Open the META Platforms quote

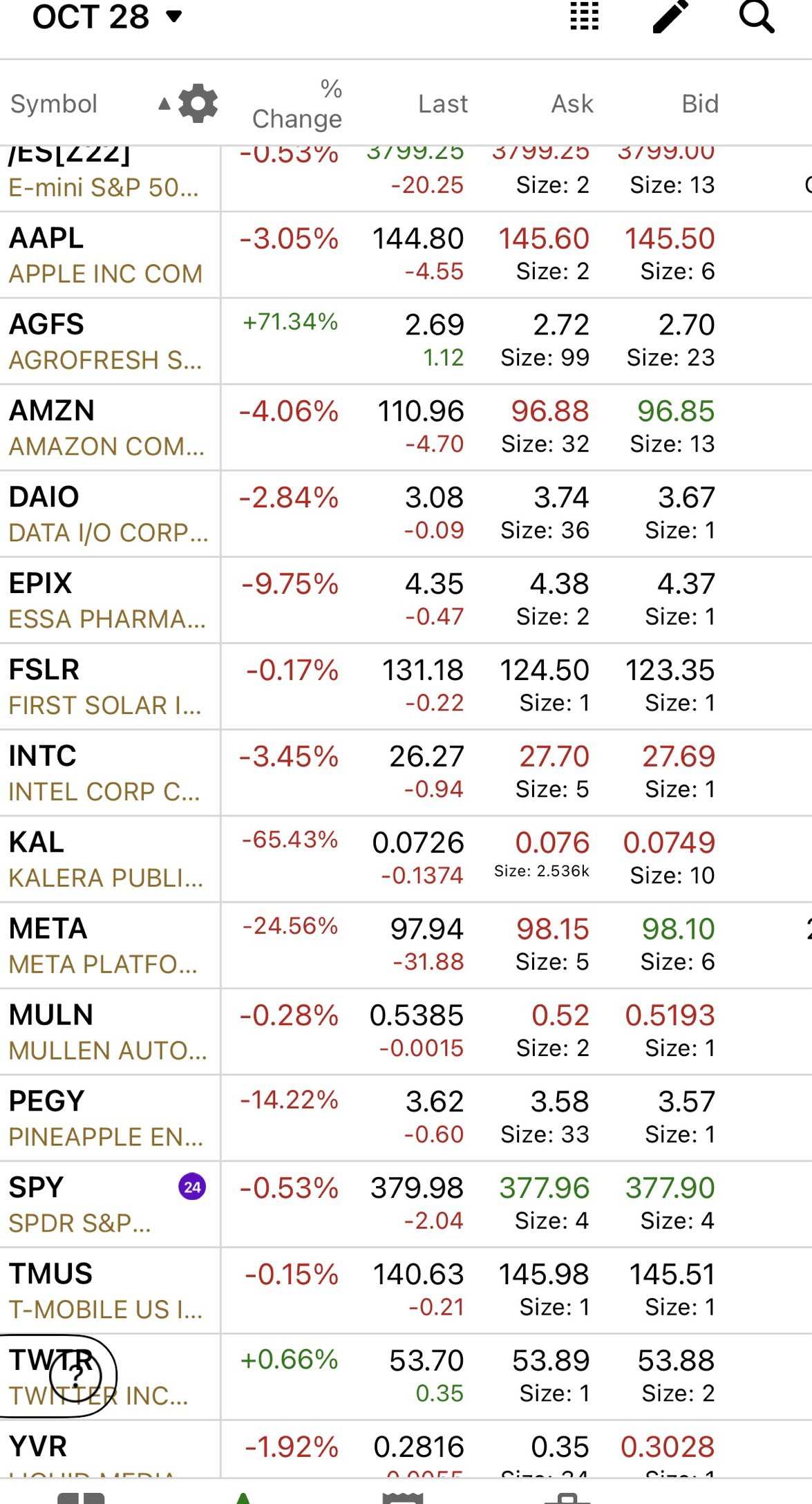tap(104, 946)
